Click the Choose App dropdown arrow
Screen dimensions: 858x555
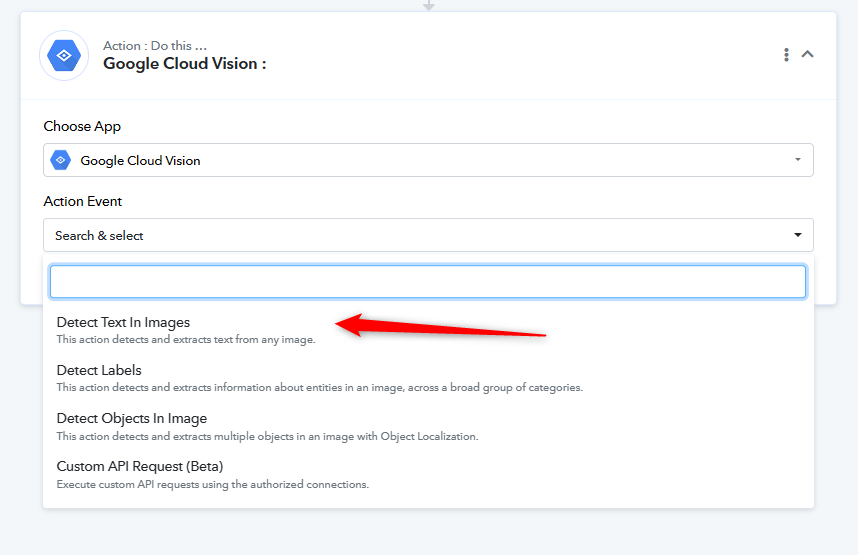pos(798,160)
